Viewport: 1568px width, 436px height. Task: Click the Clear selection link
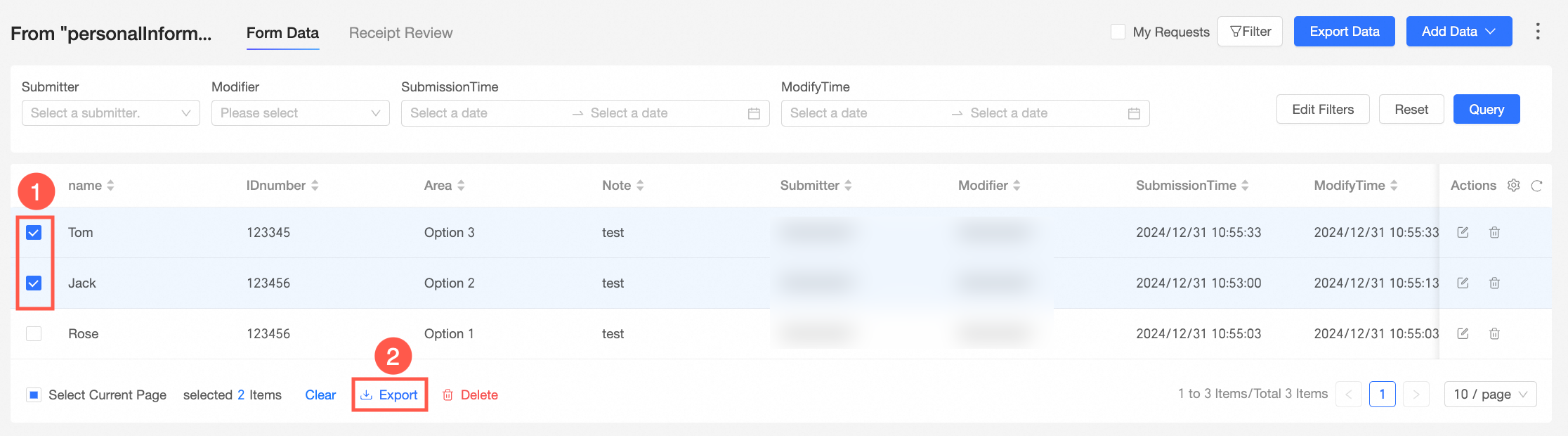[x=320, y=395]
